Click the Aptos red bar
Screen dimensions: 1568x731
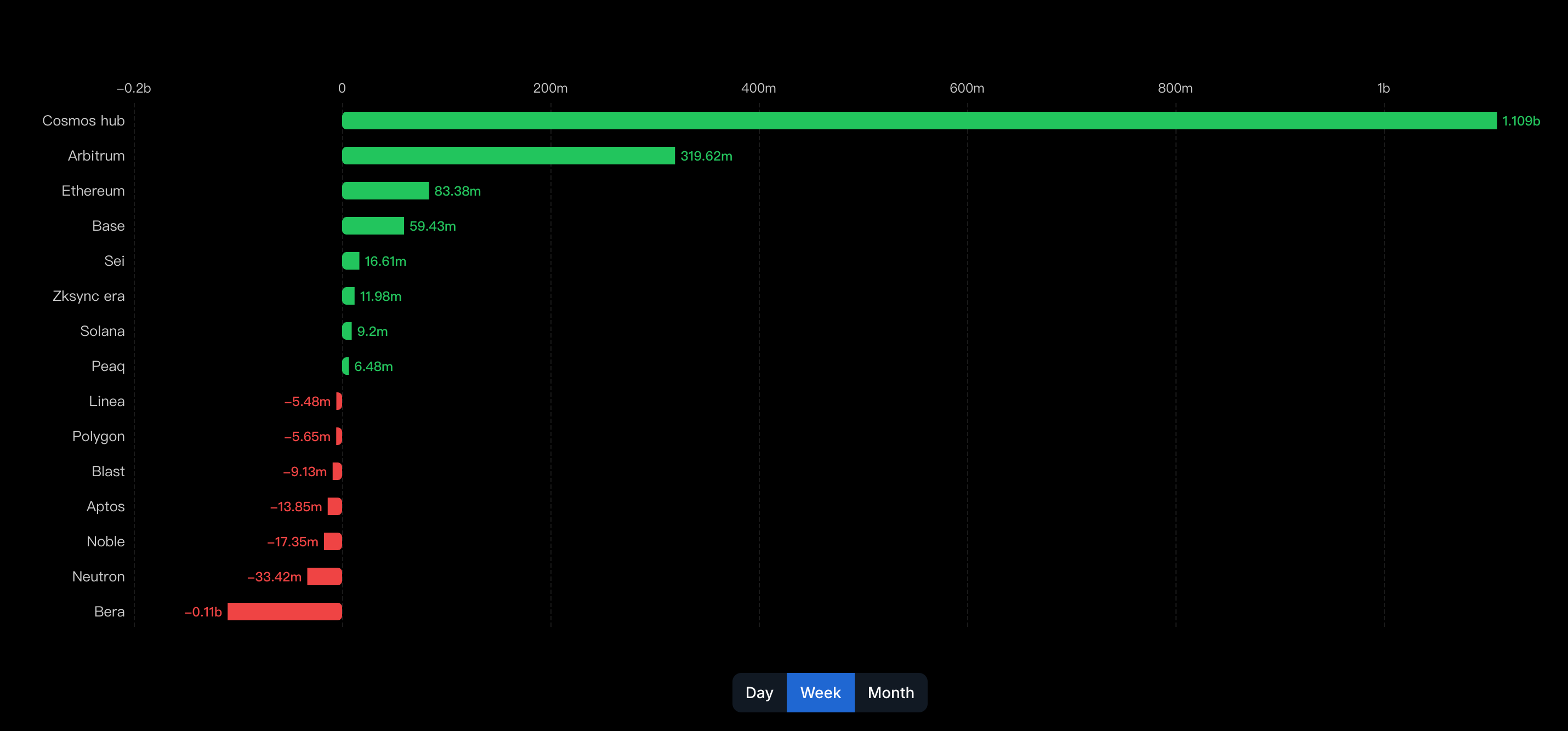point(335,506)
